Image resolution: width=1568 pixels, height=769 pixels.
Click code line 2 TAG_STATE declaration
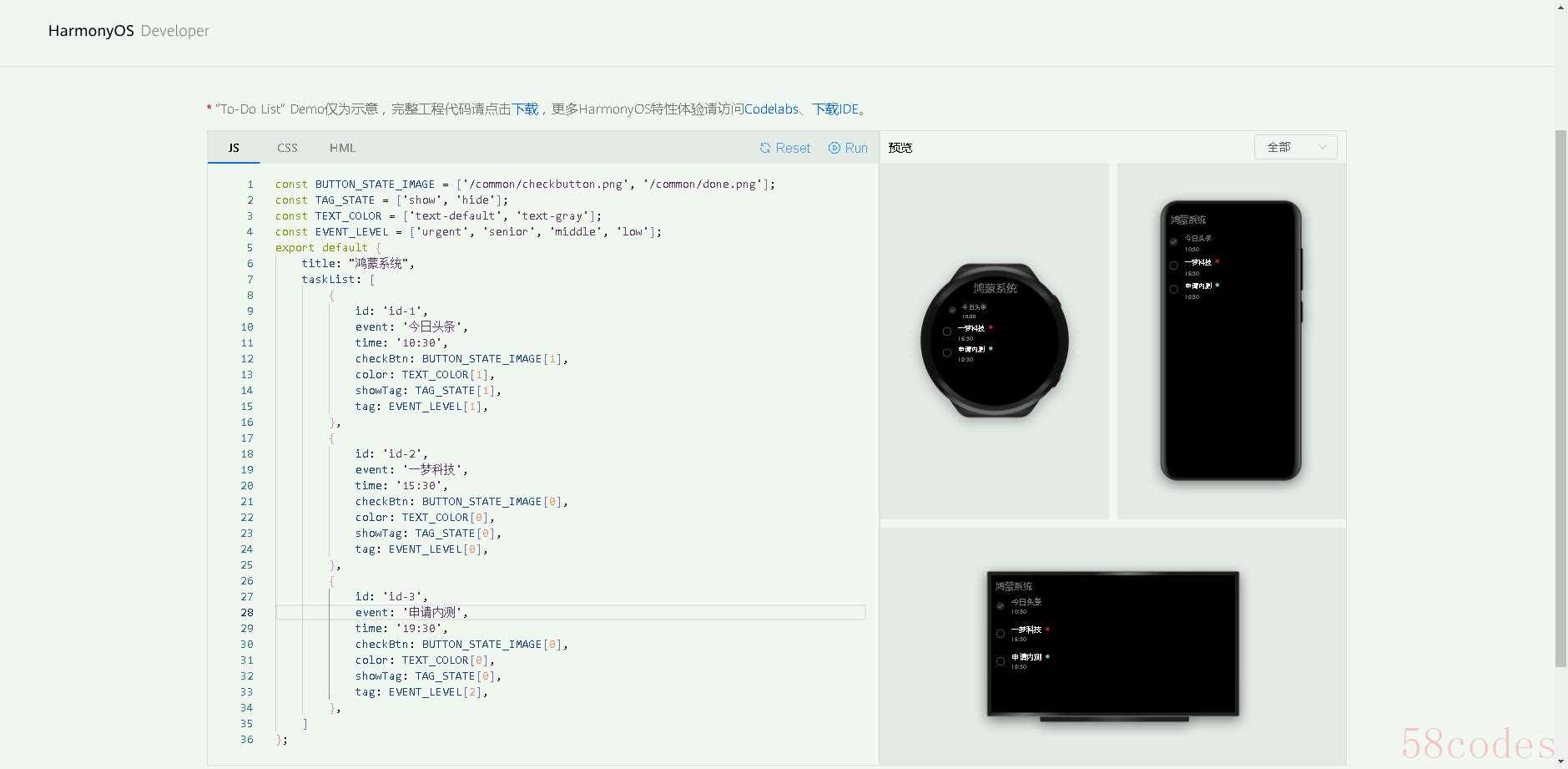pos(391,200)
